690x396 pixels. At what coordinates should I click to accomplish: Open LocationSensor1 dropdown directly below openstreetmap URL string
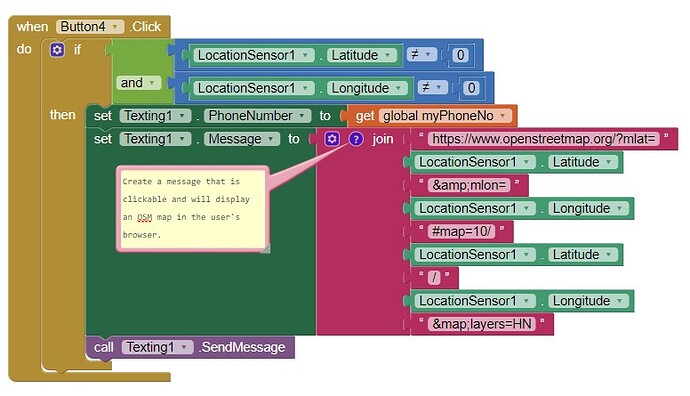tap(475, 162)
